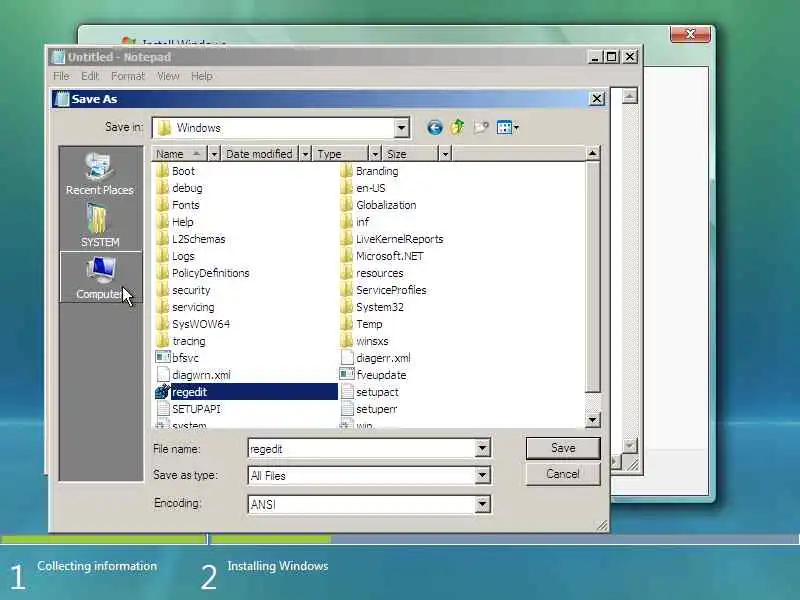The width and height of the screenshot is (800, 600).
Task: Click inside the File name field
Action: (x=361, y=448)
